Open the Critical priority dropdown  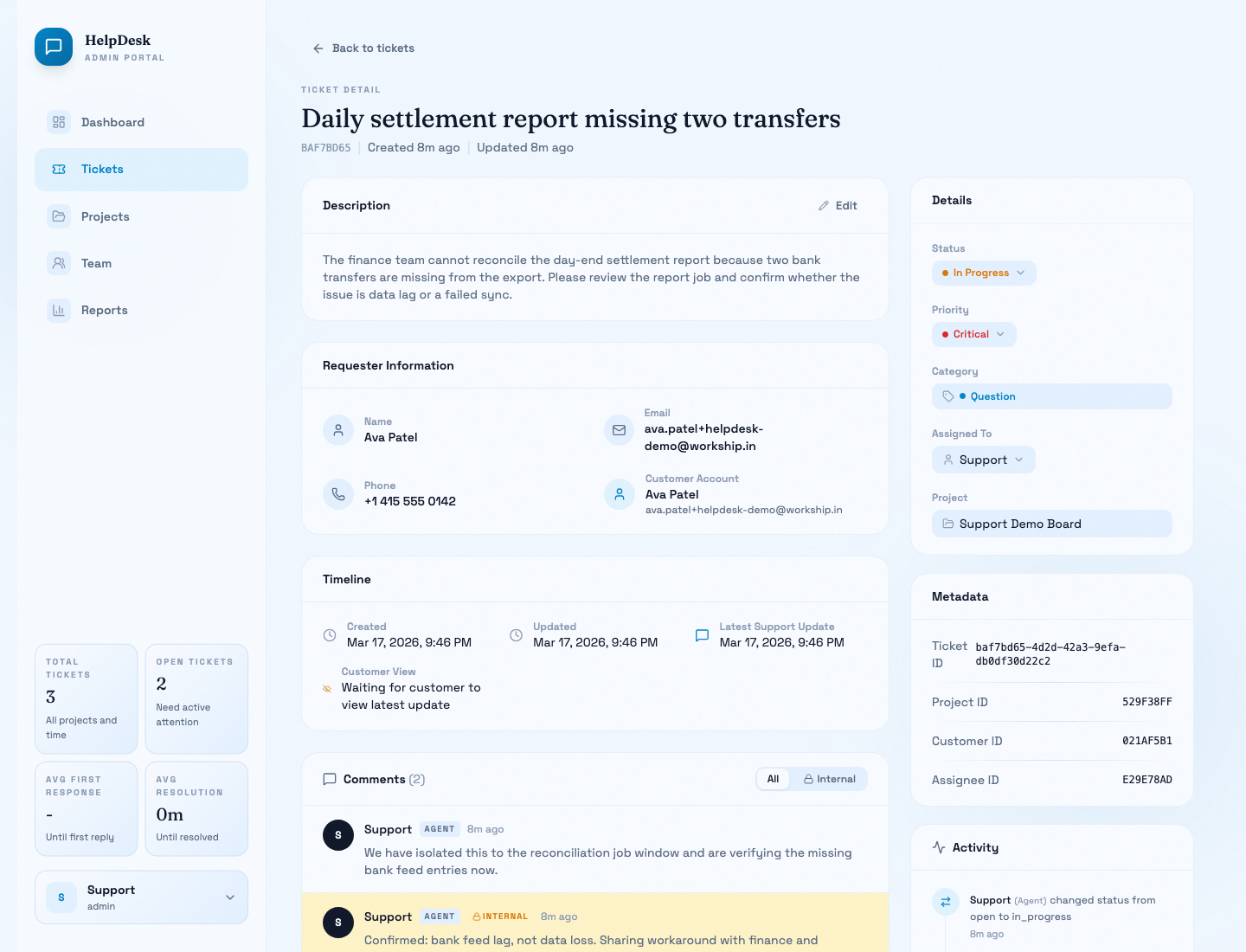[973, 334]
